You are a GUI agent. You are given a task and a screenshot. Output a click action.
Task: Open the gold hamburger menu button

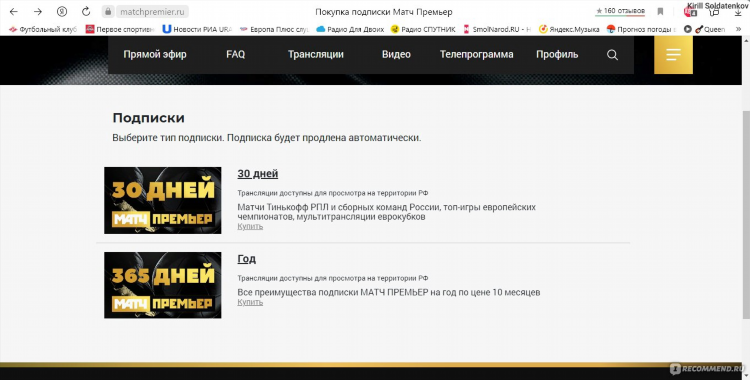673,55
